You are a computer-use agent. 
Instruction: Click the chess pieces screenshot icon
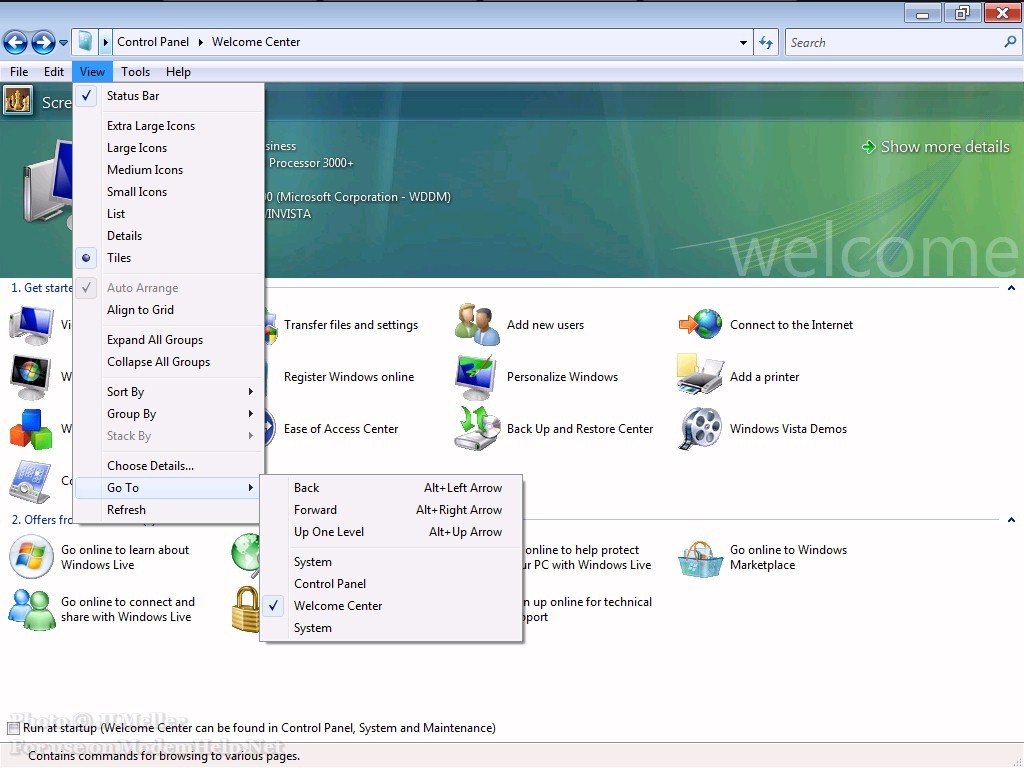point(18,101)
